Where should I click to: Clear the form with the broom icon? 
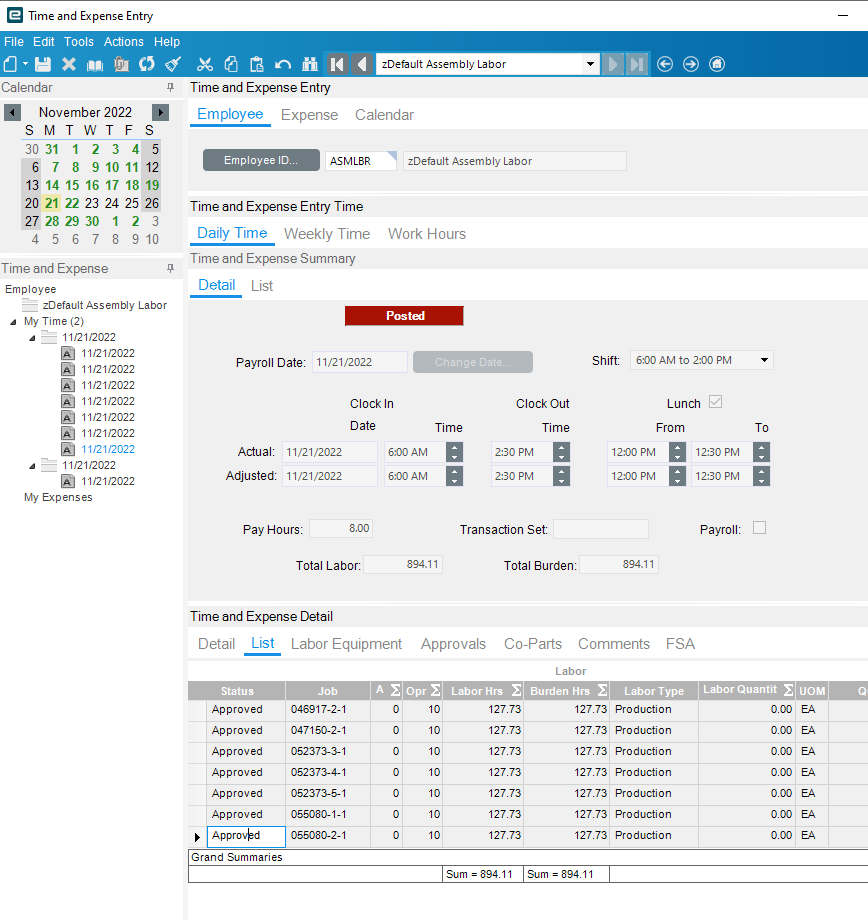point(173,64)
